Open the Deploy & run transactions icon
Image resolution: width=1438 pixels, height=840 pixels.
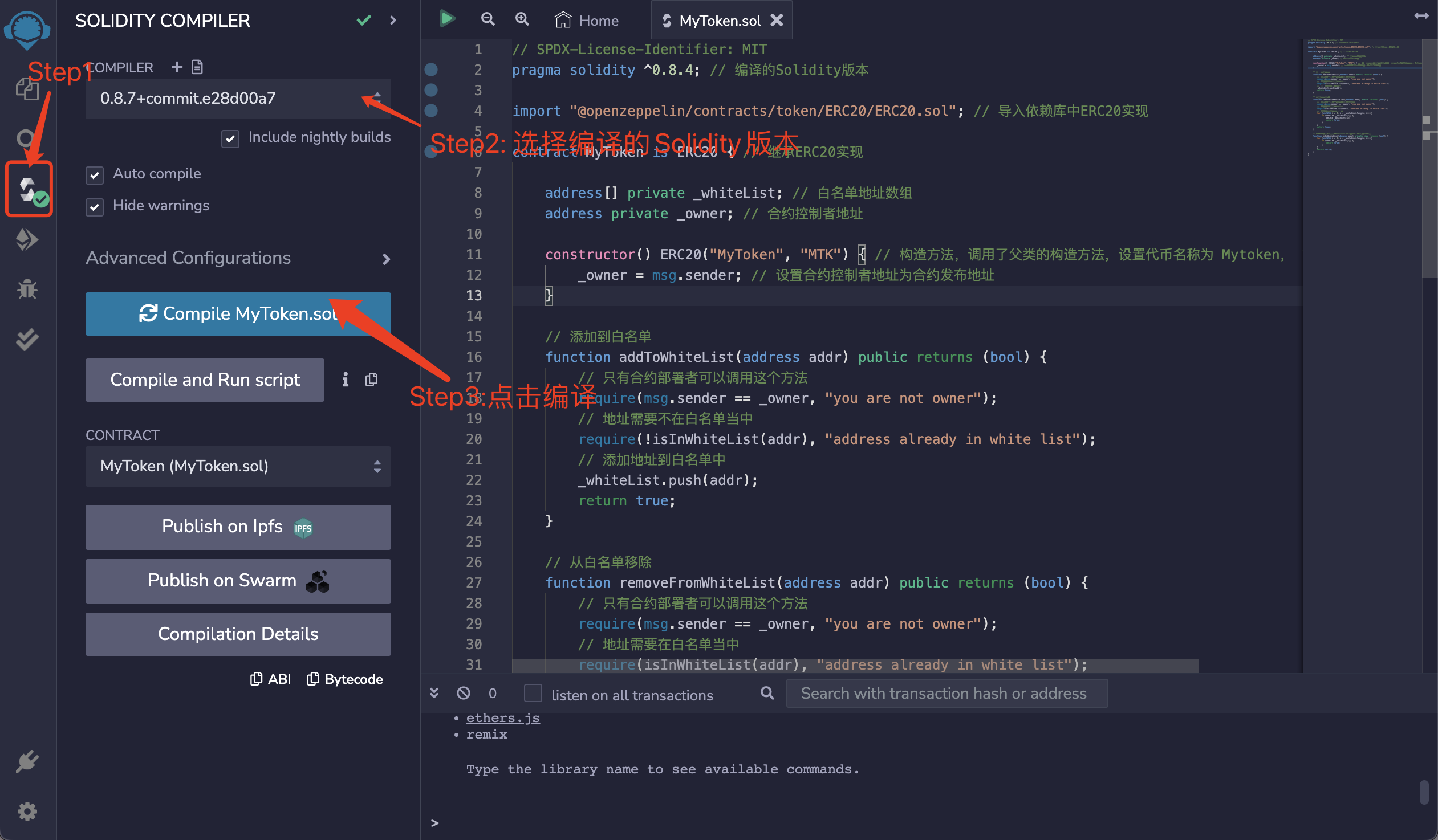(27, 239)
